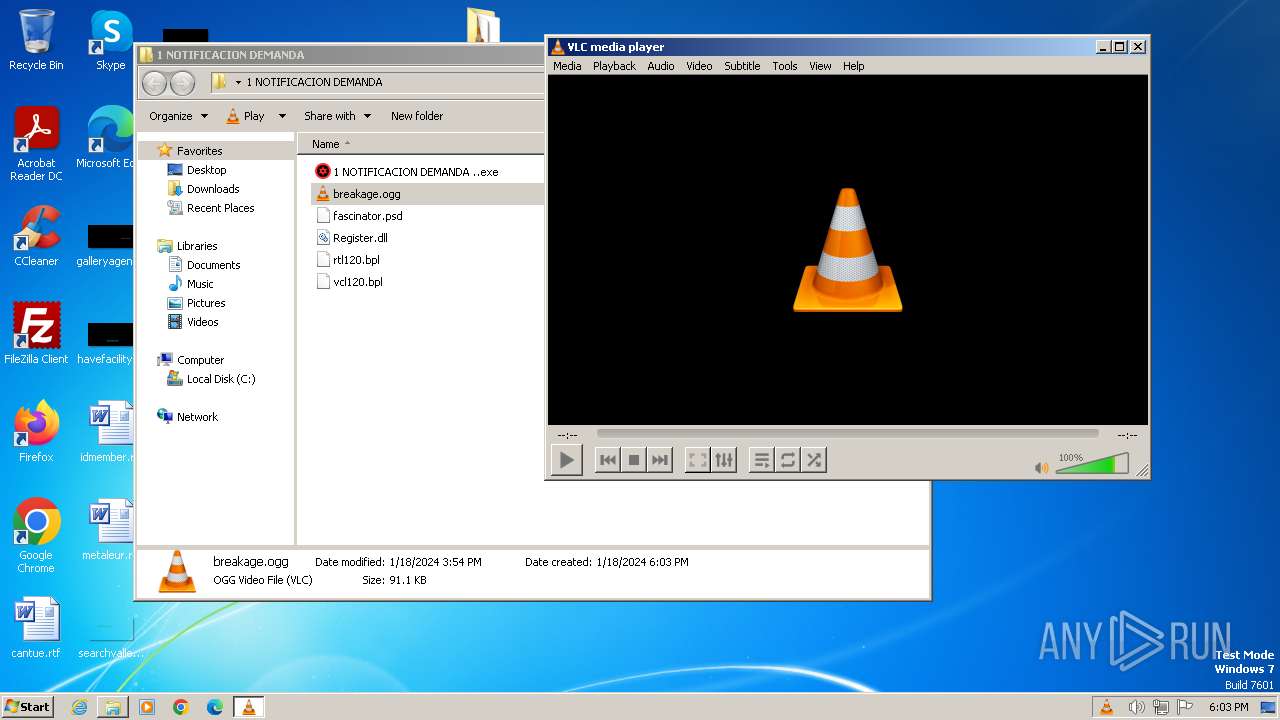Open VLC extended settings panel

(724, 460)
